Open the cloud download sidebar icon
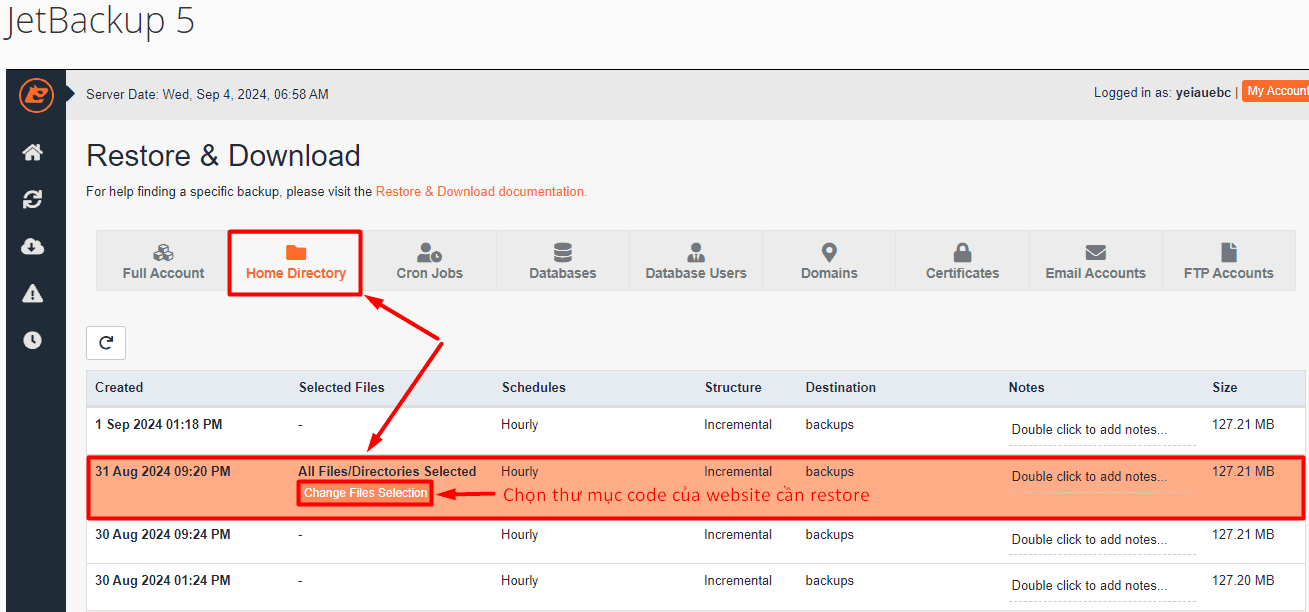The width and height of the screenshot is (1309, 612). tap(31, 246)
